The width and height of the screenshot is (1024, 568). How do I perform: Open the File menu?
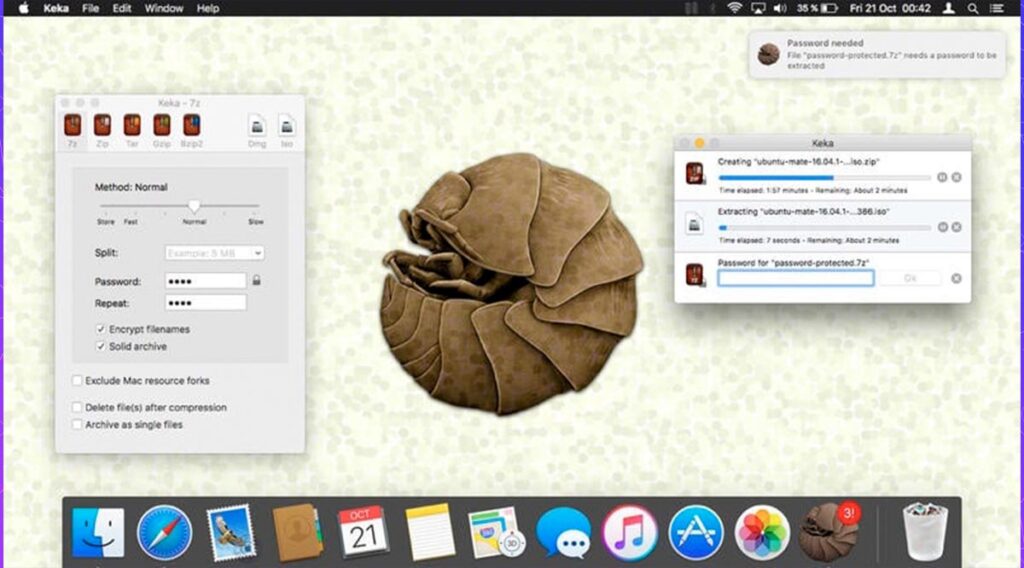click(x=91, y=8)
